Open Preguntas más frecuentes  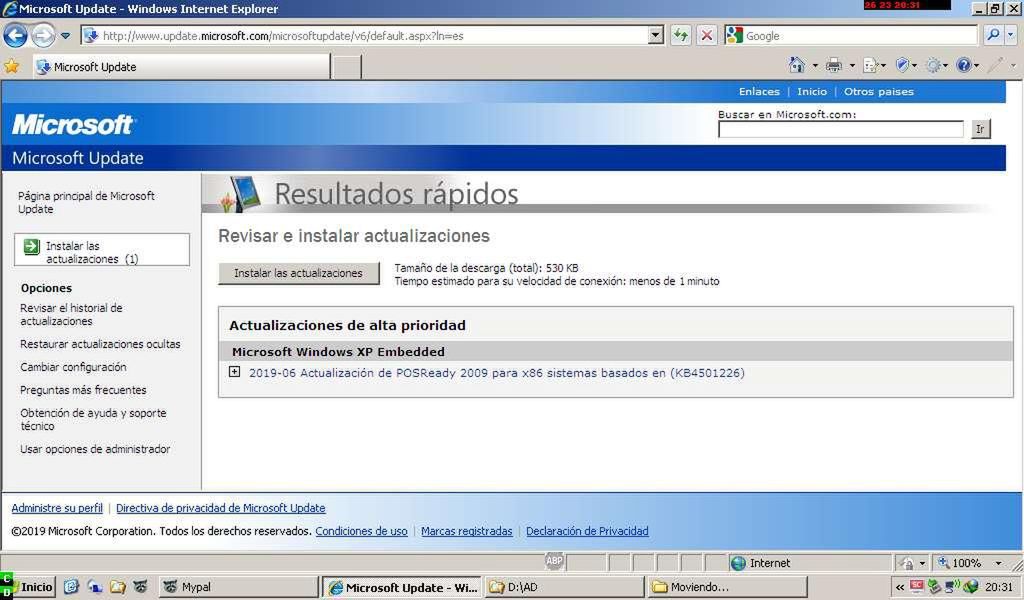[x=83, y=390]
